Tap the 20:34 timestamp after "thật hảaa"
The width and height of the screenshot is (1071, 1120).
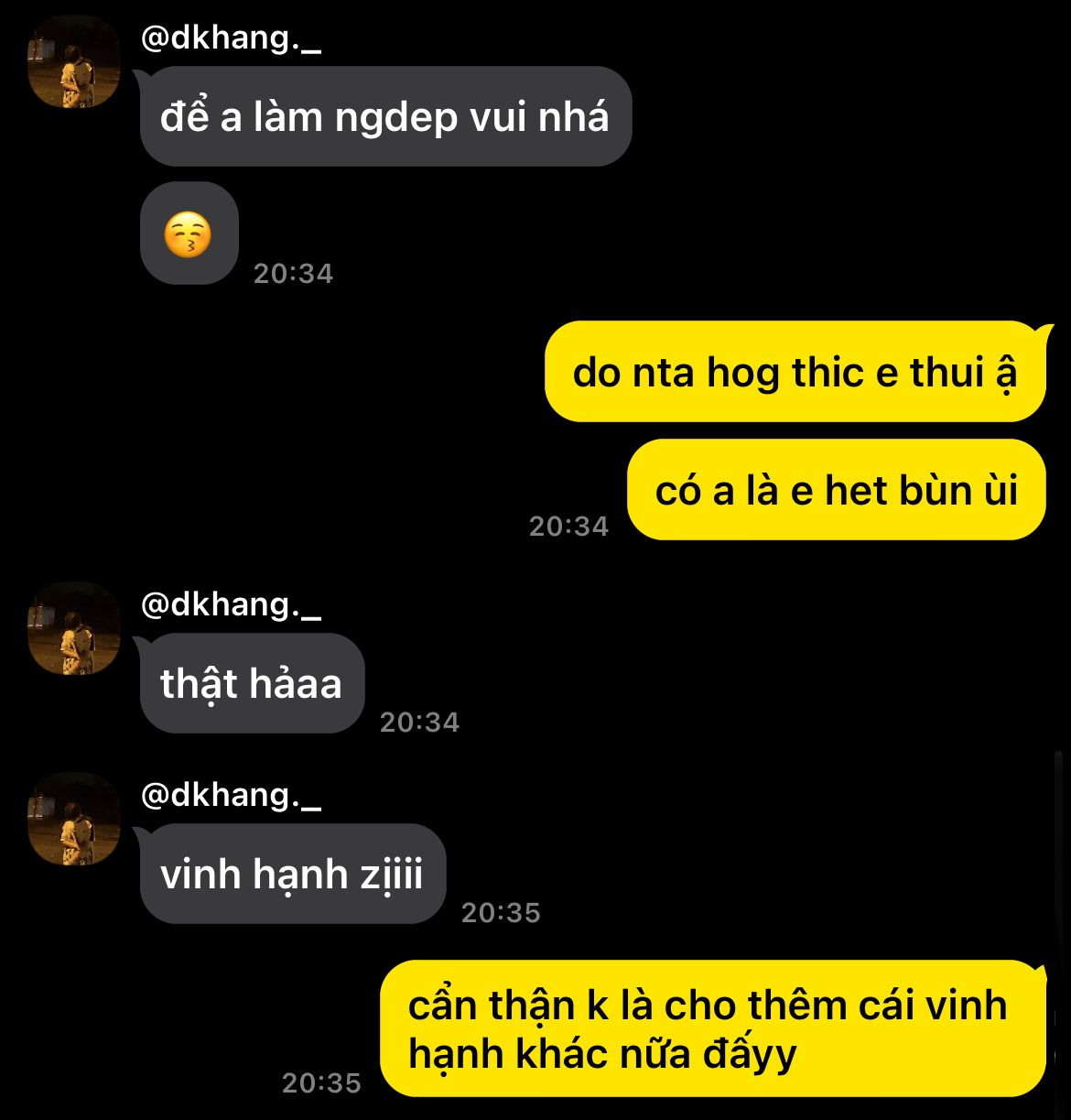coord(419,723)
